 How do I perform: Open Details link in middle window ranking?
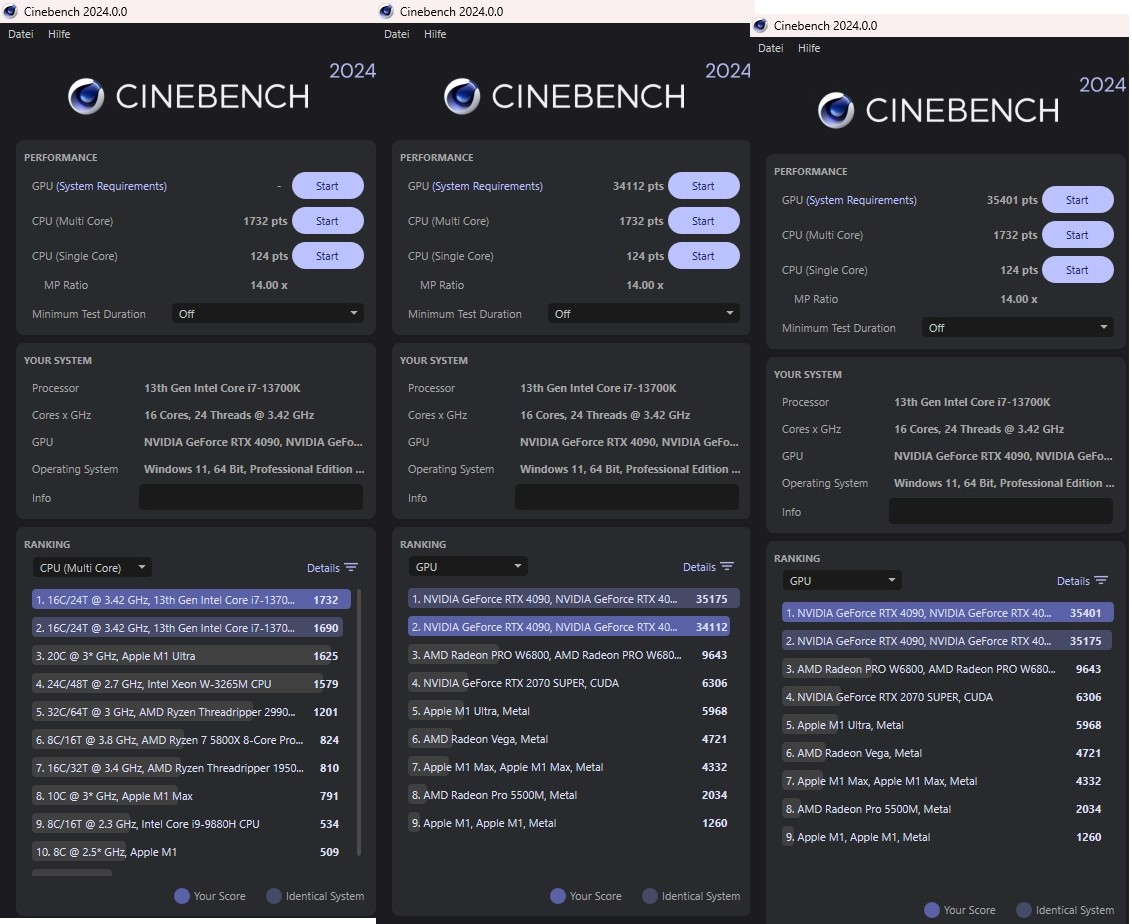(x=699, y=567)
